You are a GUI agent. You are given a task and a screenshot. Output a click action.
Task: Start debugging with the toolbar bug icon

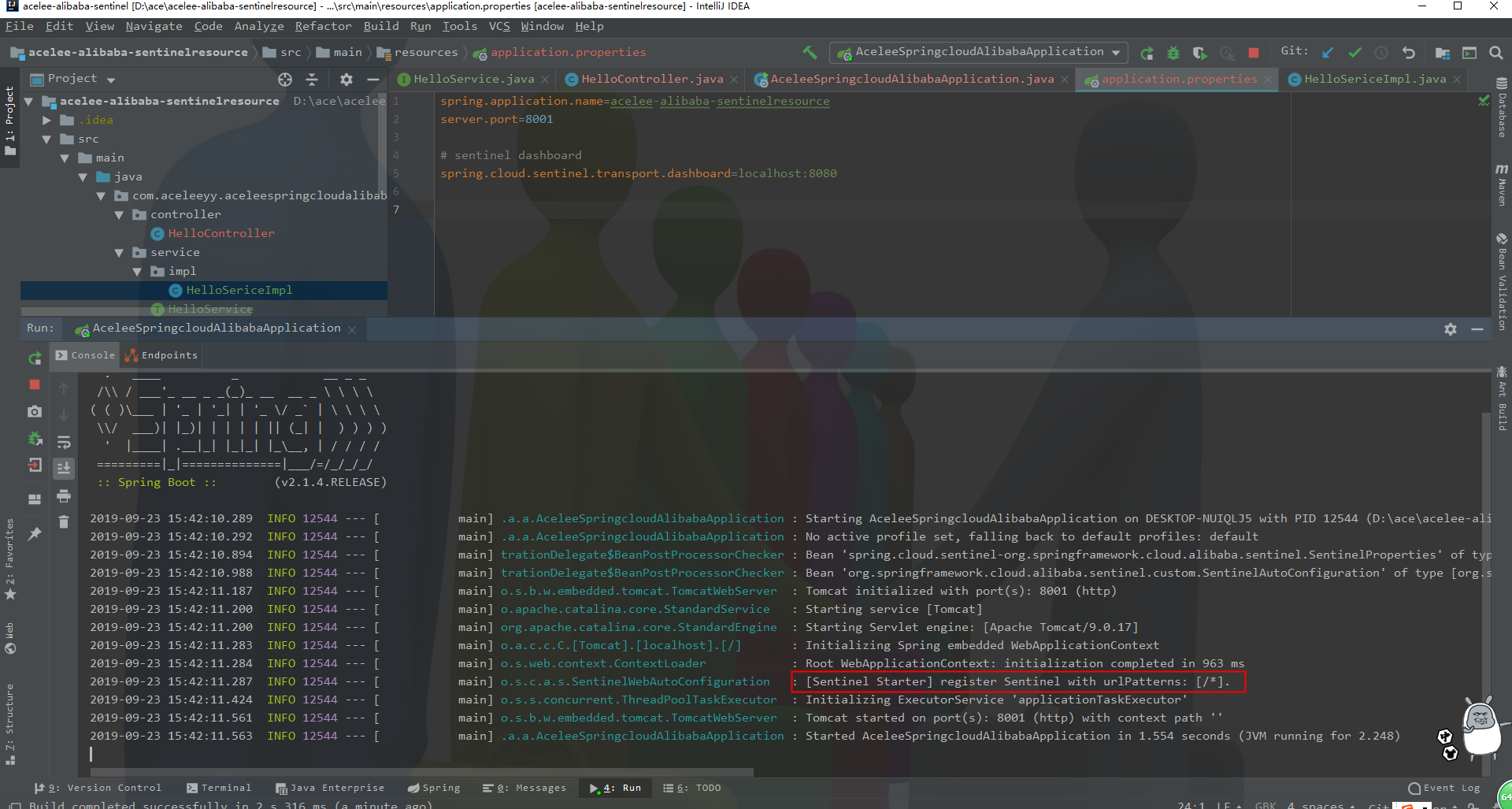[x=1173, y=53]
